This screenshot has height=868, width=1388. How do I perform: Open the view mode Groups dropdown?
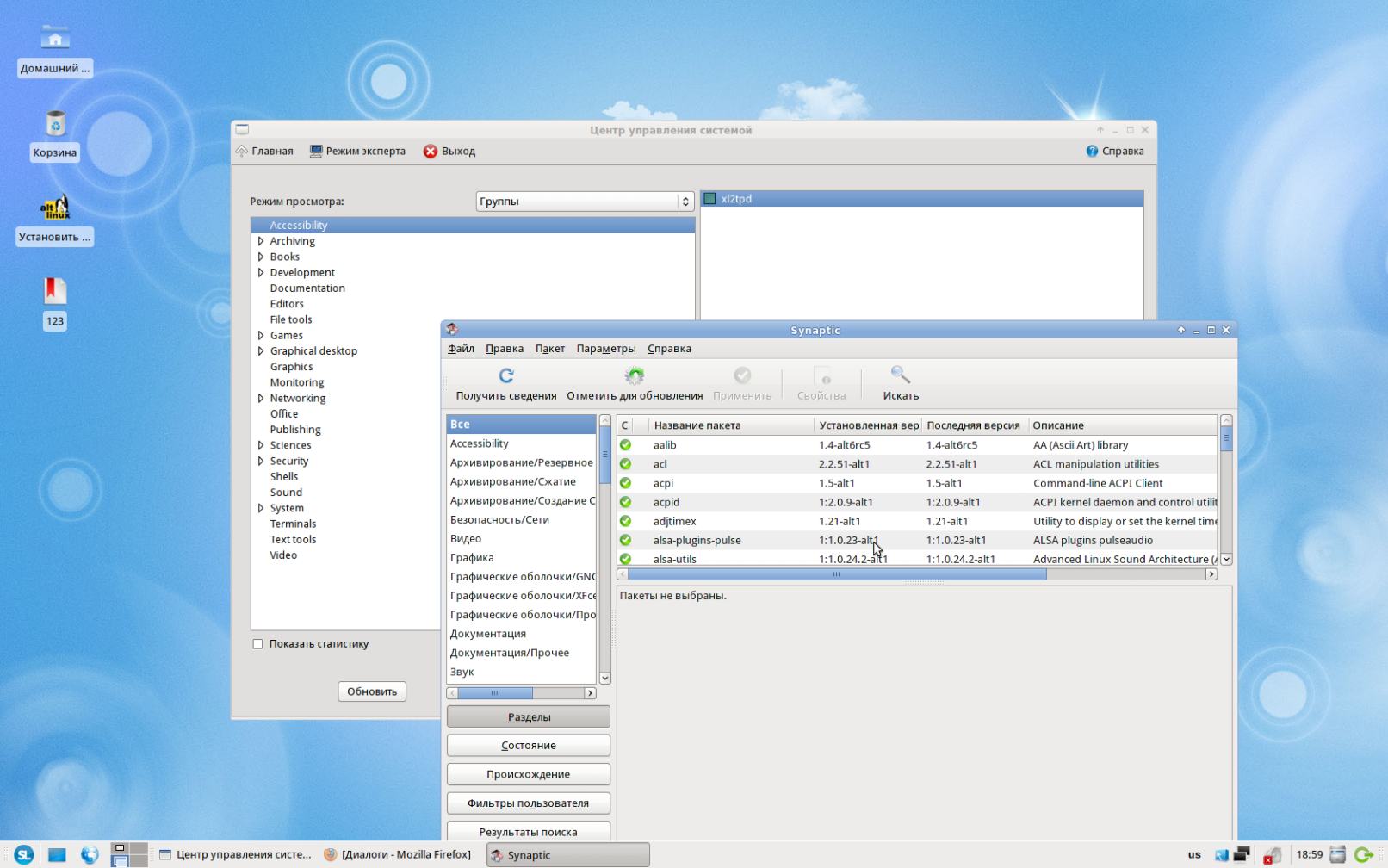coord(585,201)
